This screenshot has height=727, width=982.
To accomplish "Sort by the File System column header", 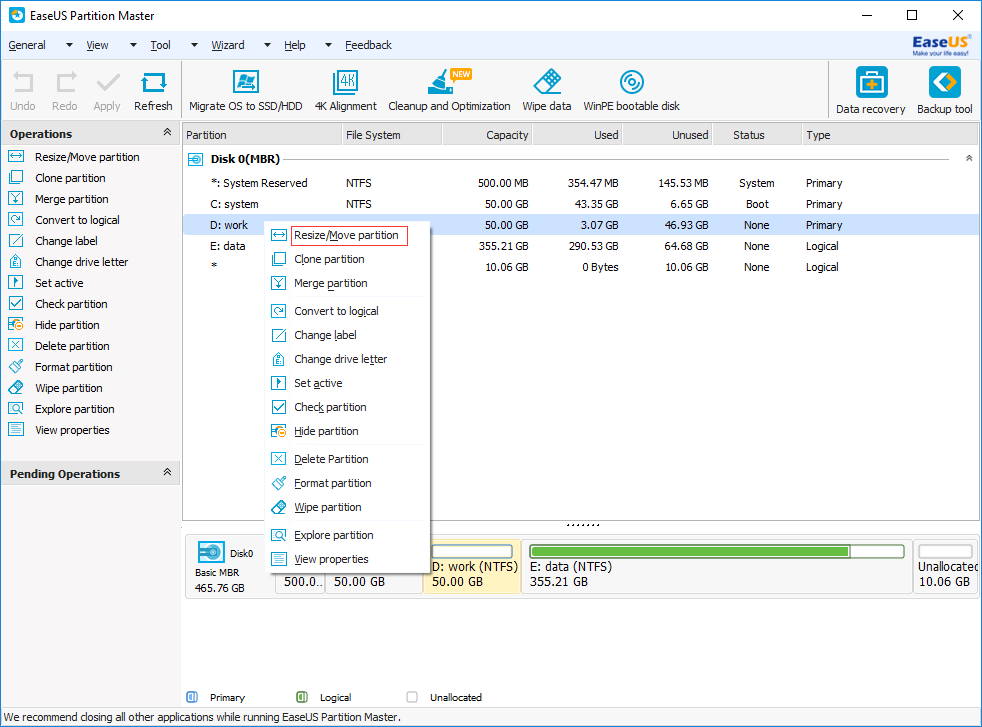I will click(392, 135).
